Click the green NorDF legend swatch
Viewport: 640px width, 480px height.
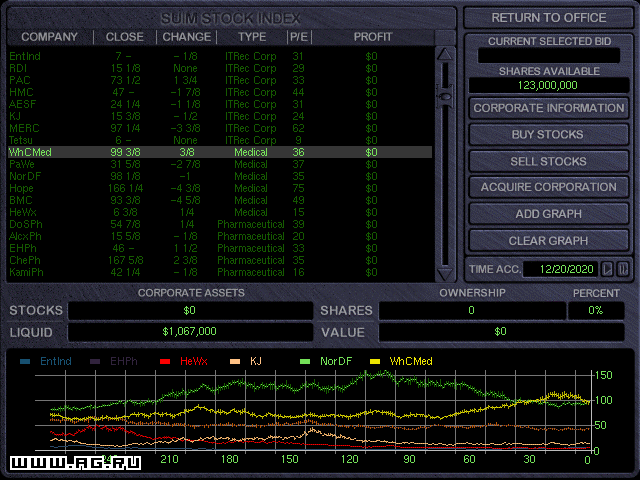306,360
